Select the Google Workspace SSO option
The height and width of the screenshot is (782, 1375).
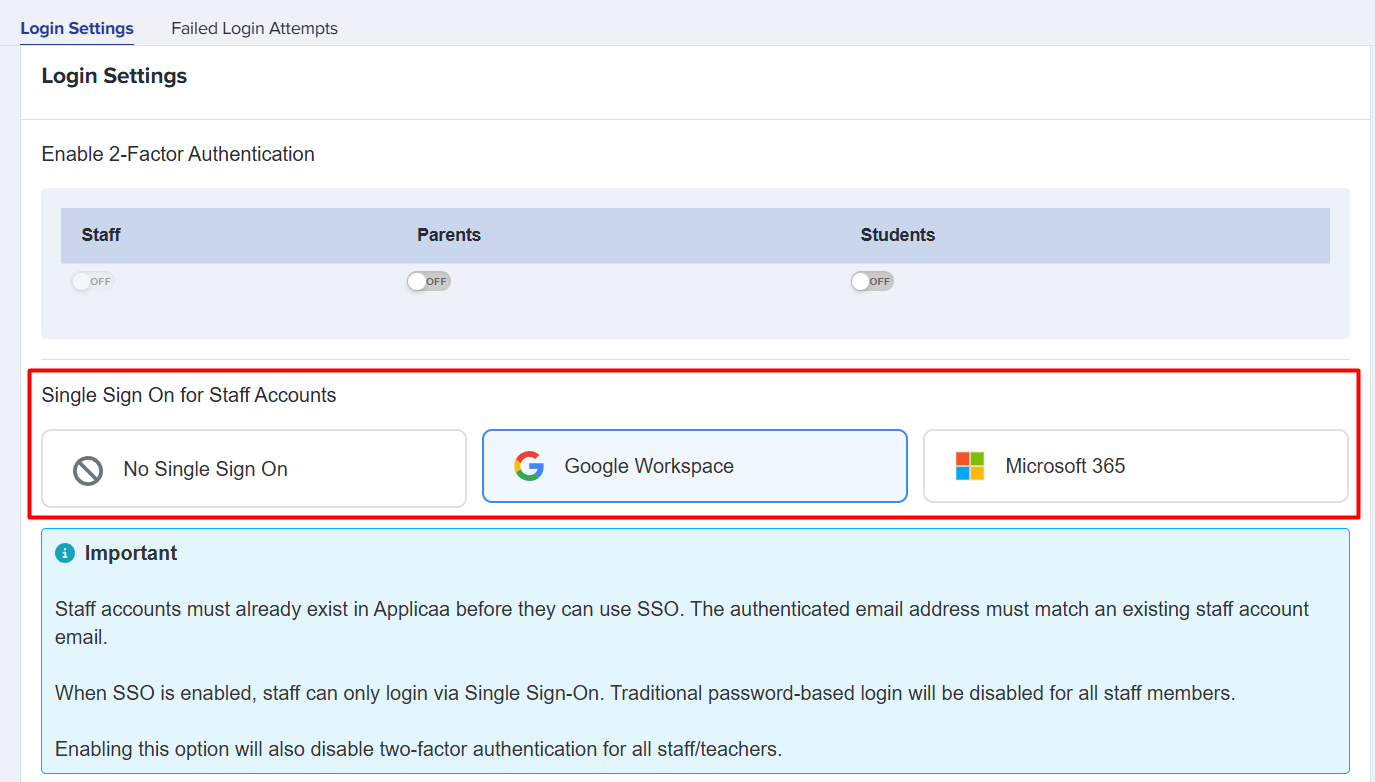[694, 465]
